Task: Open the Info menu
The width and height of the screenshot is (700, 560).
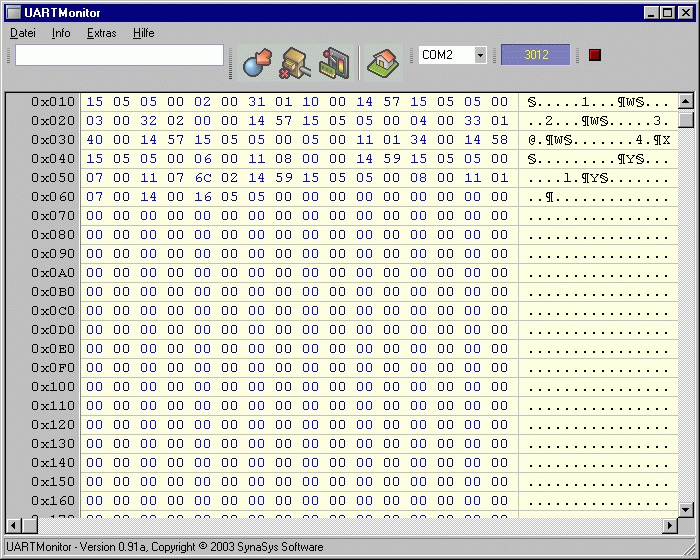Action: [x=61, y=33]
